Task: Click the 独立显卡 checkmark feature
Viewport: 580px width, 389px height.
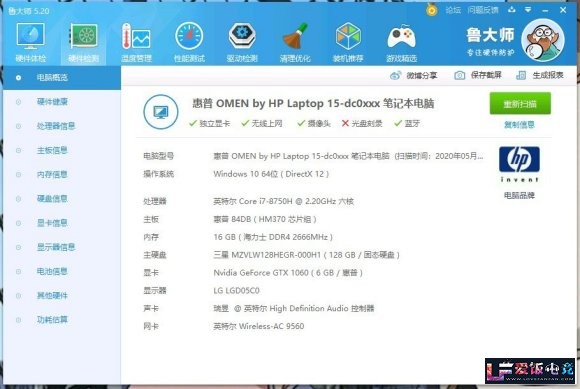Action: (209, 123)
